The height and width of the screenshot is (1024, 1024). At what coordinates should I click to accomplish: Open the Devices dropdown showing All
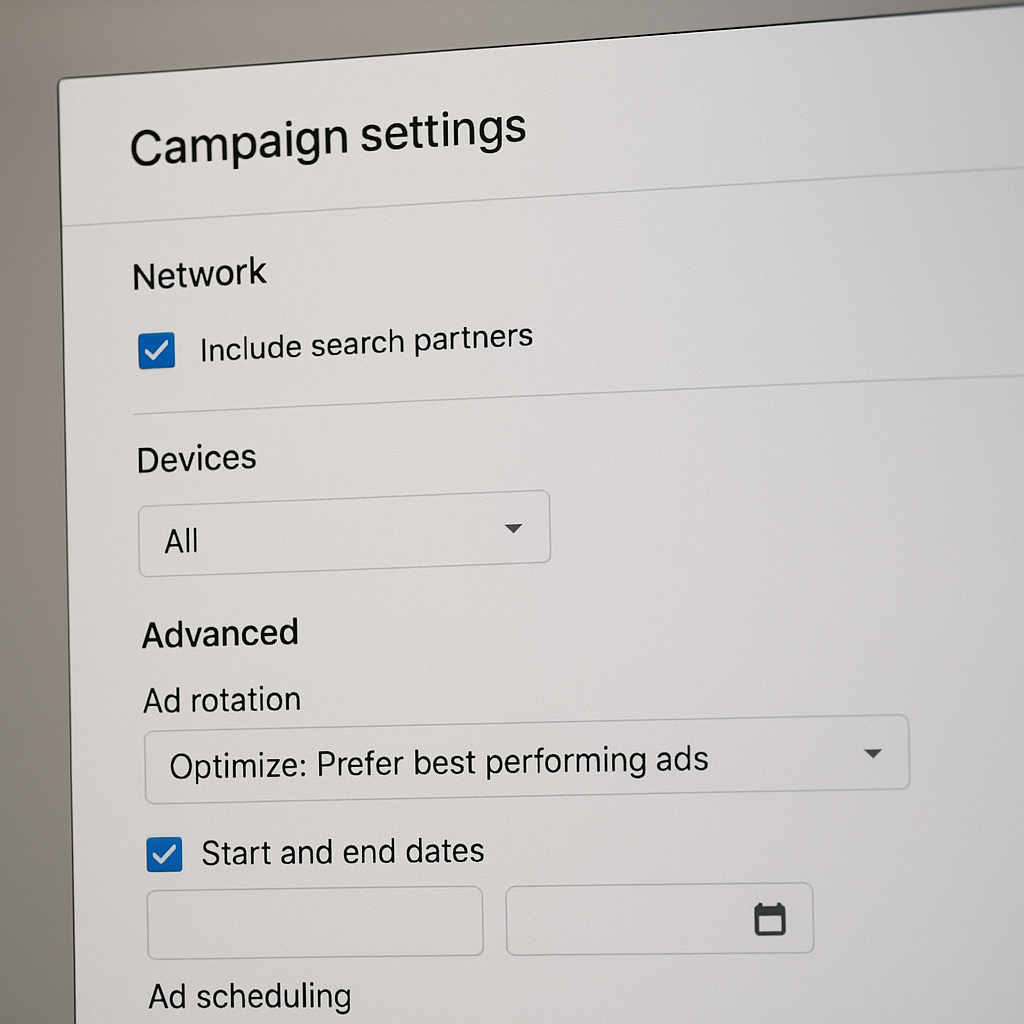[x=344, y=534]
